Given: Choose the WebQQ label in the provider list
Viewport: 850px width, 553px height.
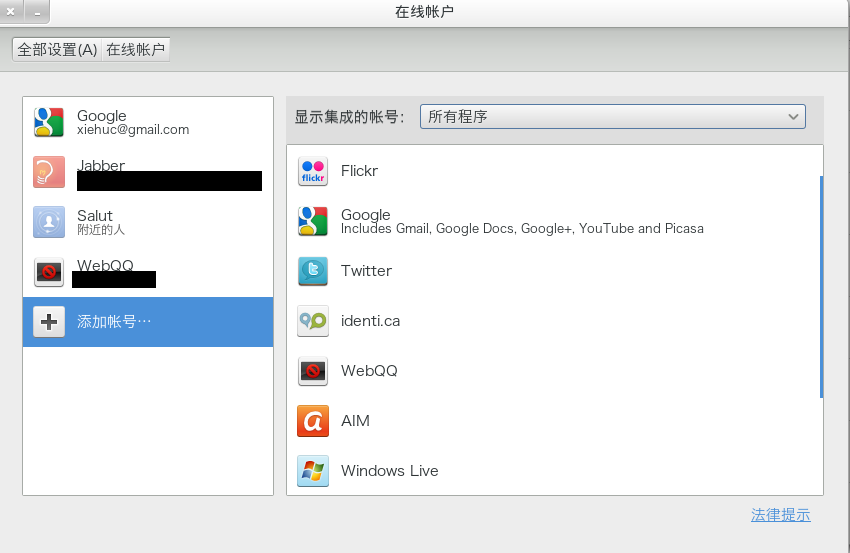Looking at the screenshot, I should 369,371.
